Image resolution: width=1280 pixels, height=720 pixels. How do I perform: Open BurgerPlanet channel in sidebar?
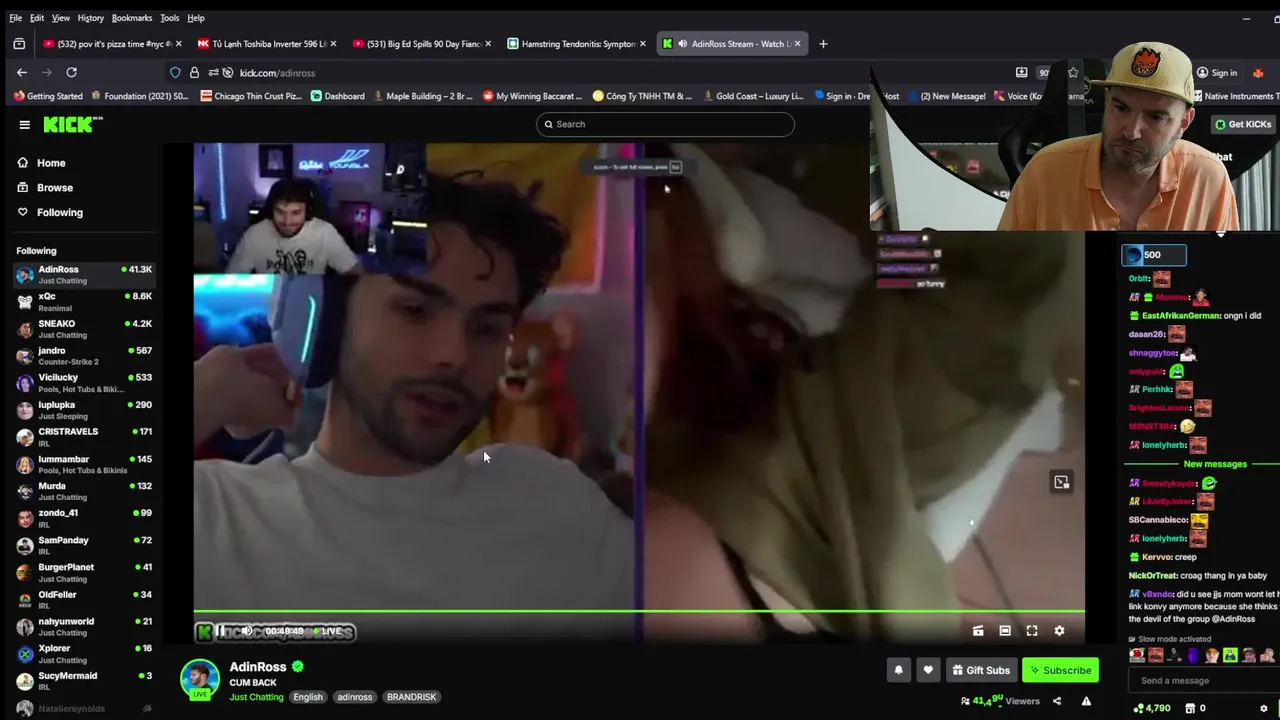(x=84, y=572)
